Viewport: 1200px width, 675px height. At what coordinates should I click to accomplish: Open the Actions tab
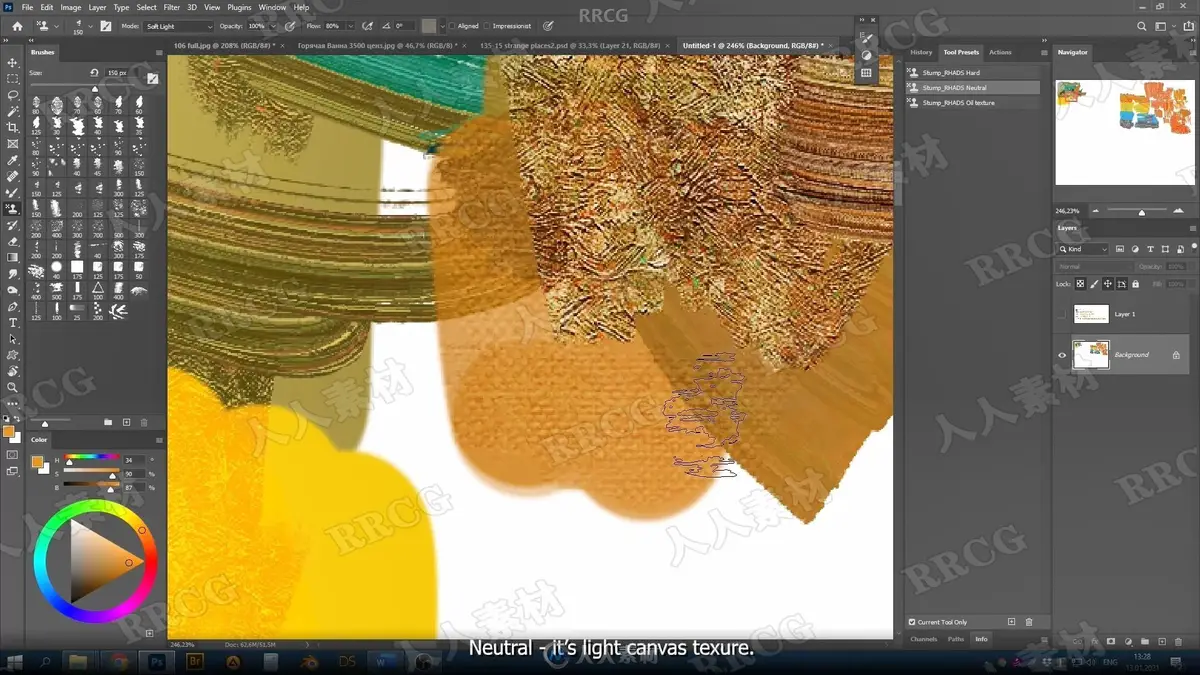1000,52
